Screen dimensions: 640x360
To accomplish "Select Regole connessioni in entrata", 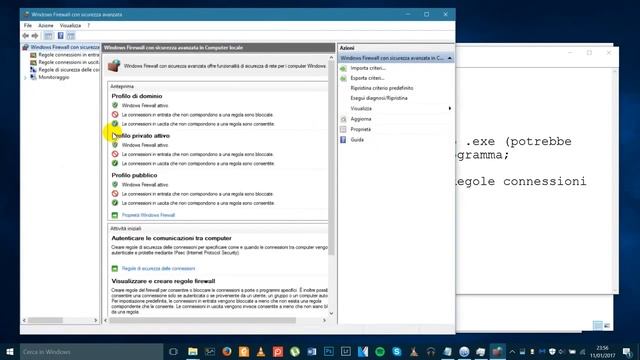I will coord(69,55).
